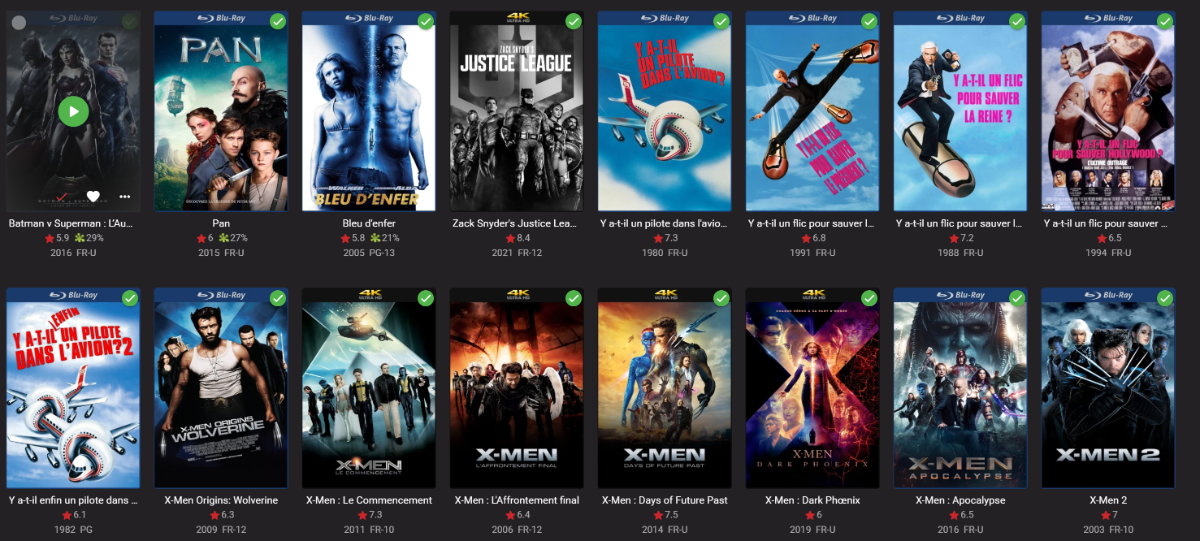Open the Zack Snyder's Justice League poster
This screenshot has height=541, width=1200.
coord(517,111)
